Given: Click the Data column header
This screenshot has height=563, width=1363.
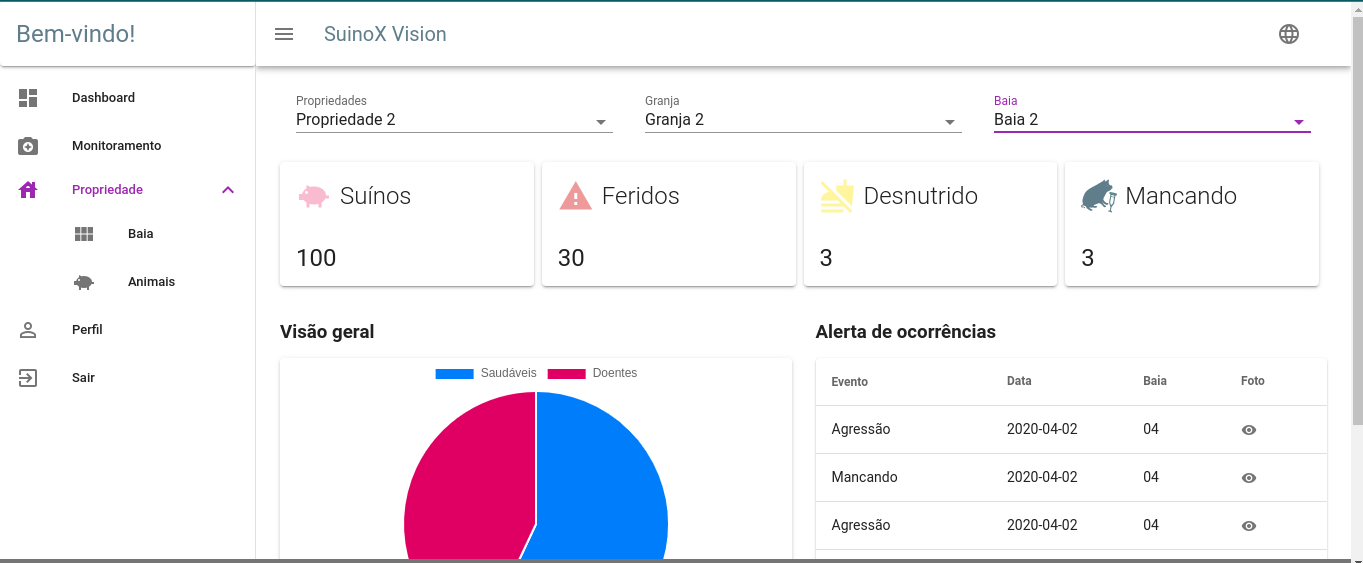Looking at the screenshot, I should [x=1019, y=381].
